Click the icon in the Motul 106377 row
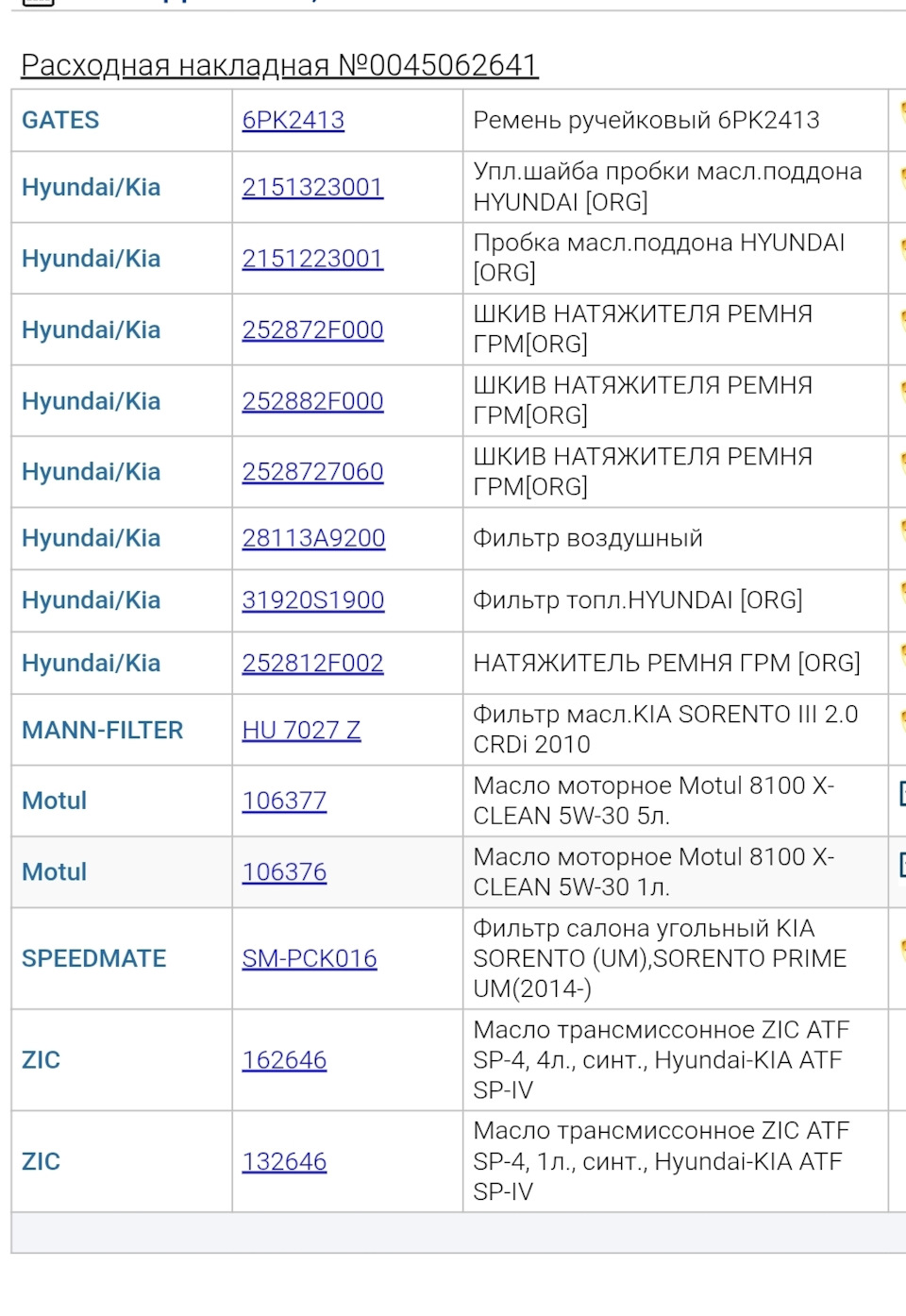The height and width of the screenshot is (1316, 906). (x=901, y=794)
